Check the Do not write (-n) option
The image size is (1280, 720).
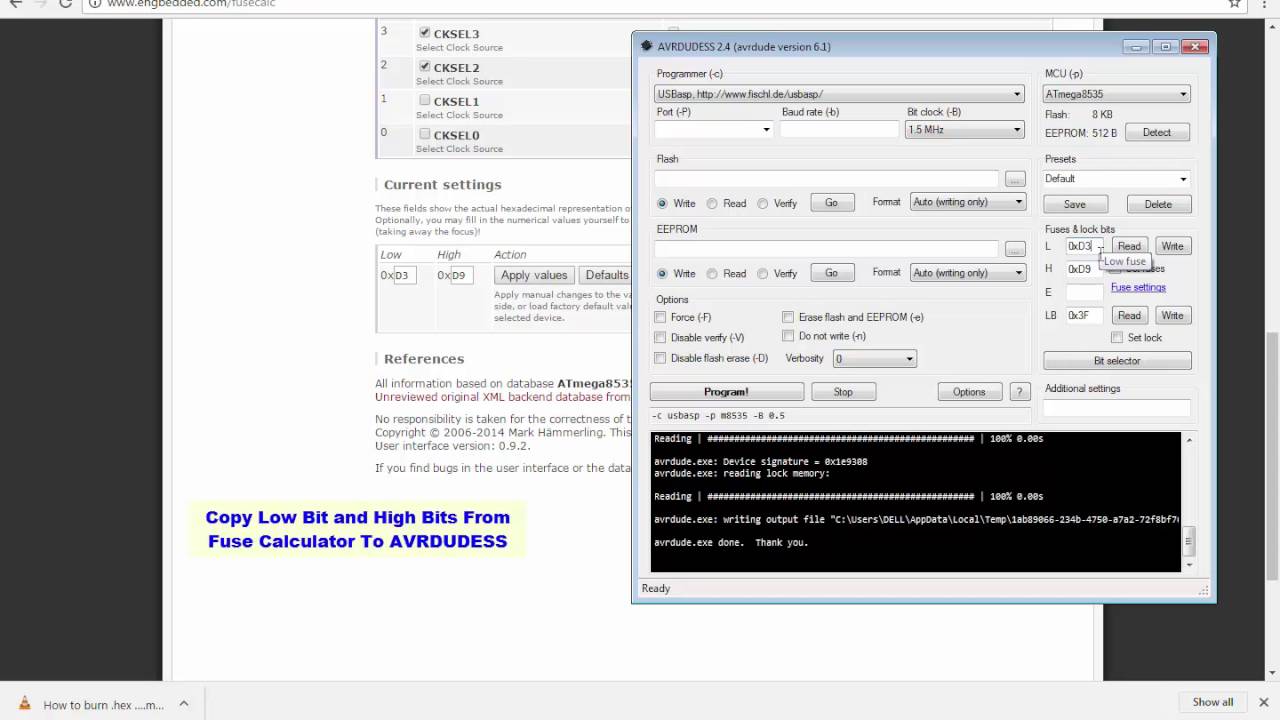(788, 336)
